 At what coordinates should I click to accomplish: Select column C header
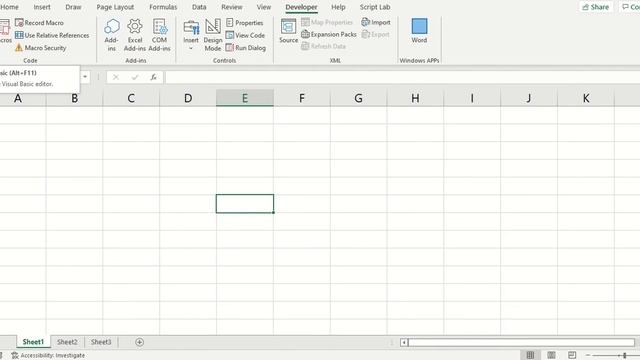pos(131,98)
